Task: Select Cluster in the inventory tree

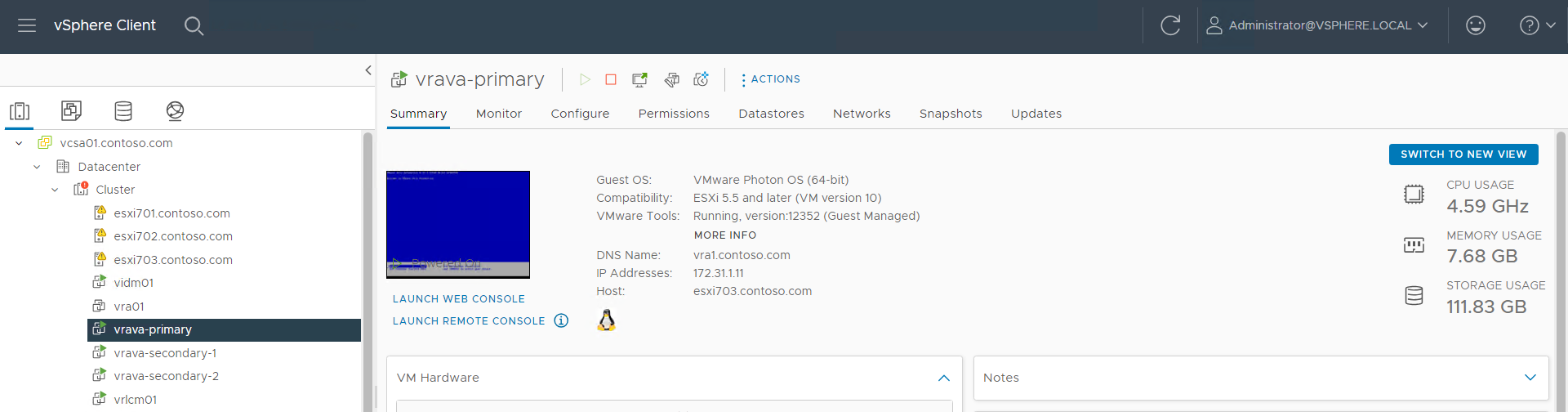Action: tap(115, 190)
